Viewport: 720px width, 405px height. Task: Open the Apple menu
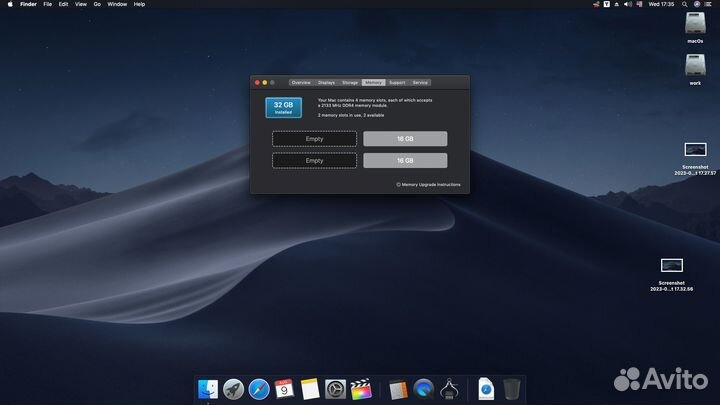pos(10,4)
